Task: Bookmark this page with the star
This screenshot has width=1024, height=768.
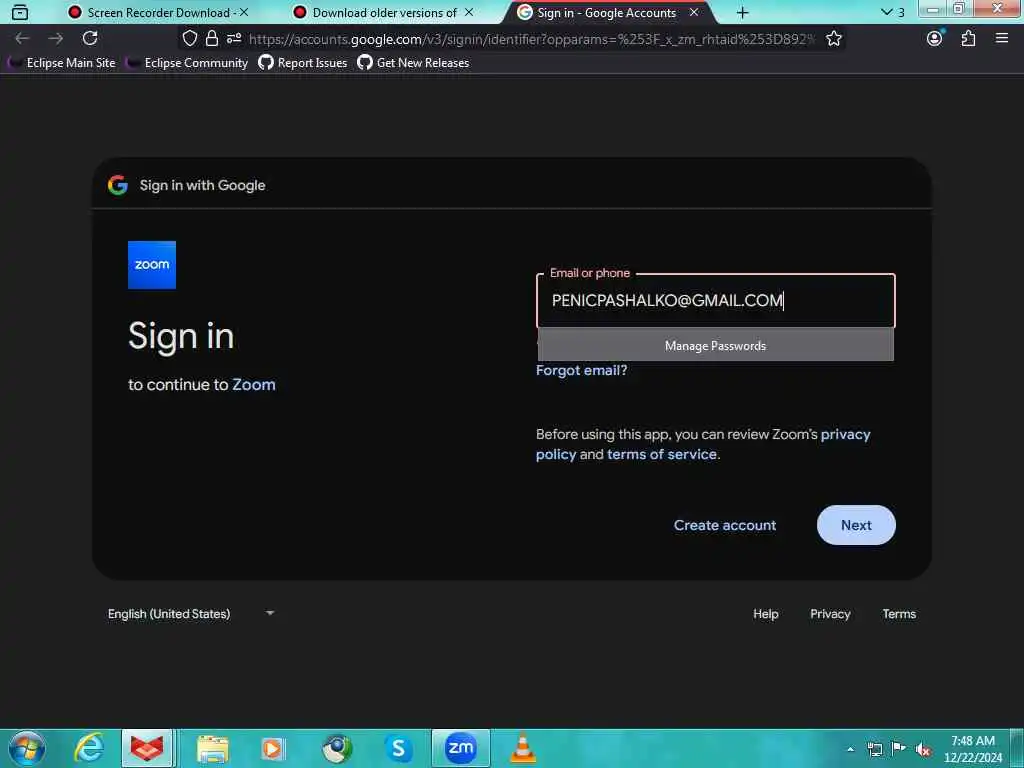Action: (x=834, y=39)
